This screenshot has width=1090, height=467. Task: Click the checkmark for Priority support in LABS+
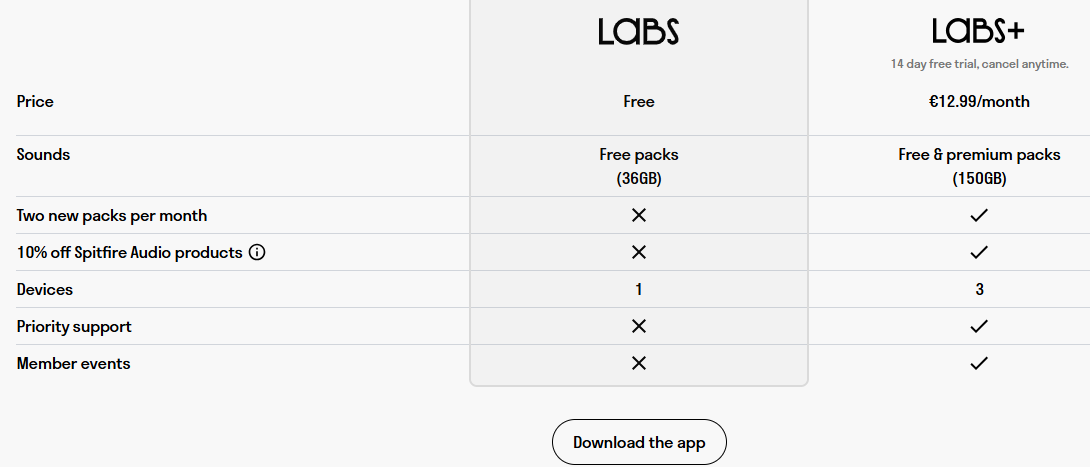979,326
